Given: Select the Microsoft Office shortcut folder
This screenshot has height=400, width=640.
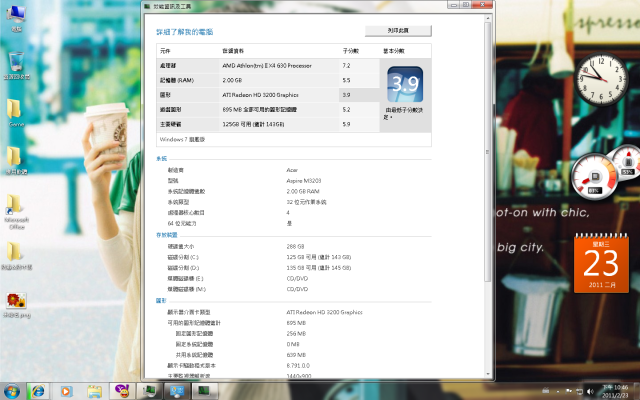Looking at the screenshot, I should coord(16,211).
